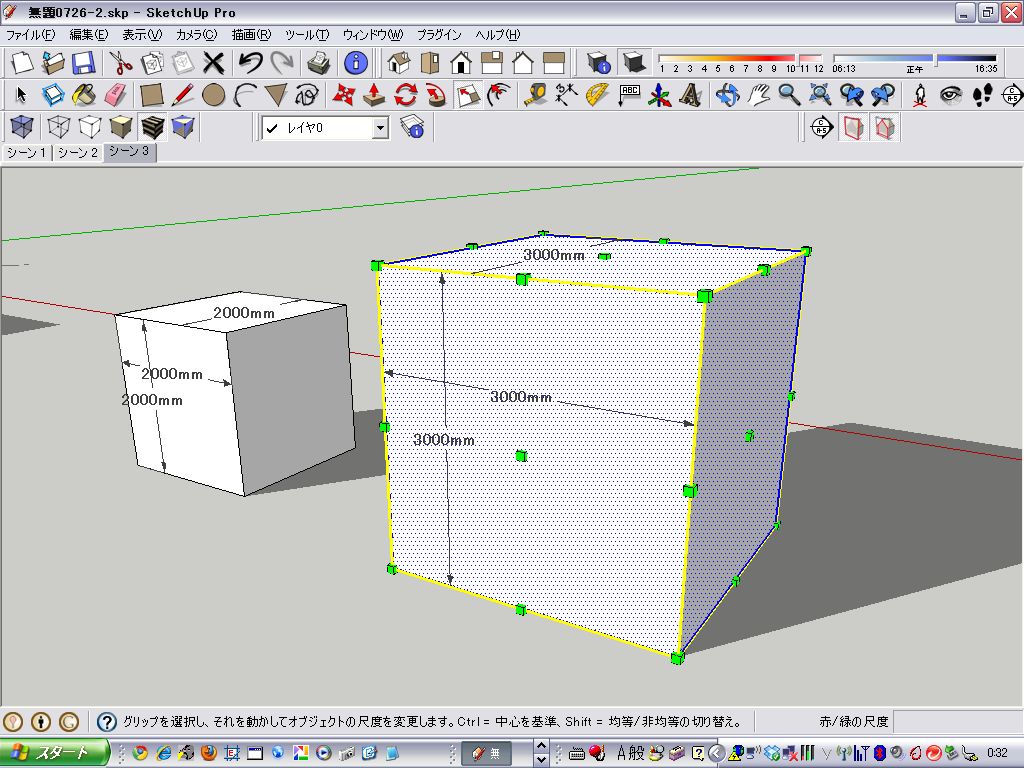This screenshot has width=1024, height=768.
Task: Open the プラグイン menu
Action: click(439, 35)
